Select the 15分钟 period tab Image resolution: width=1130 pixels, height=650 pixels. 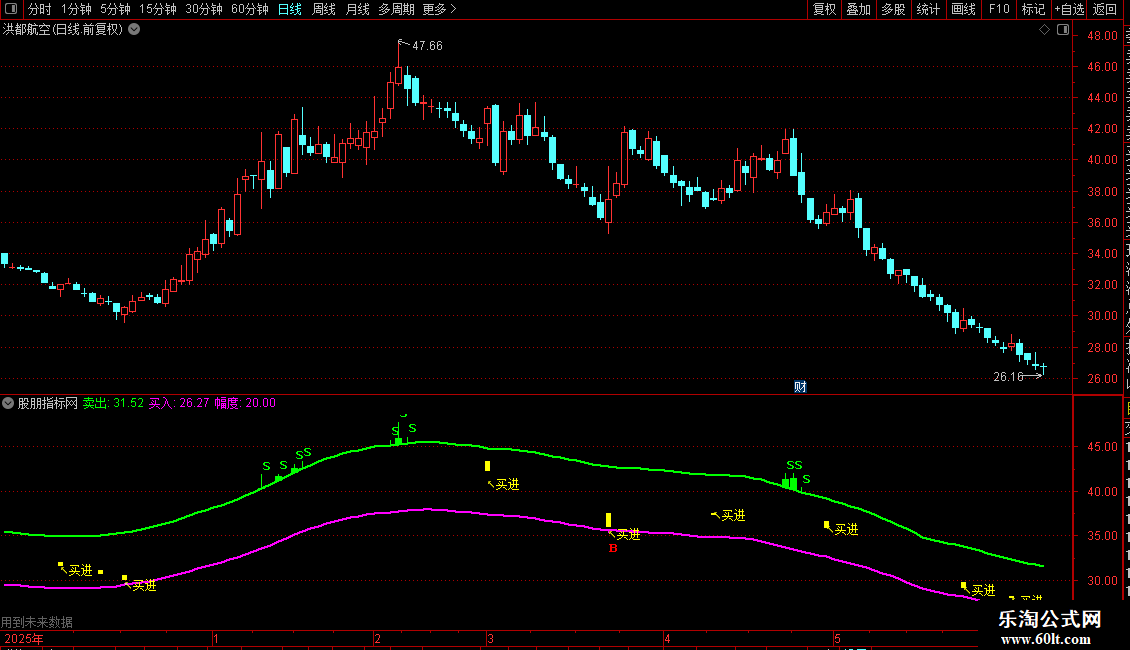coord(158,9)
